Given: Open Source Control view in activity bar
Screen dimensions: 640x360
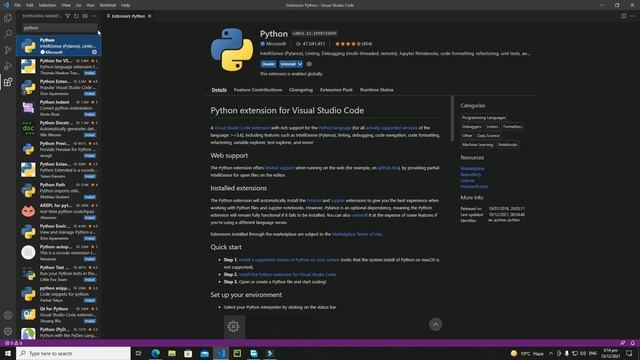Looking at the screenshot, I should [8, 50].
